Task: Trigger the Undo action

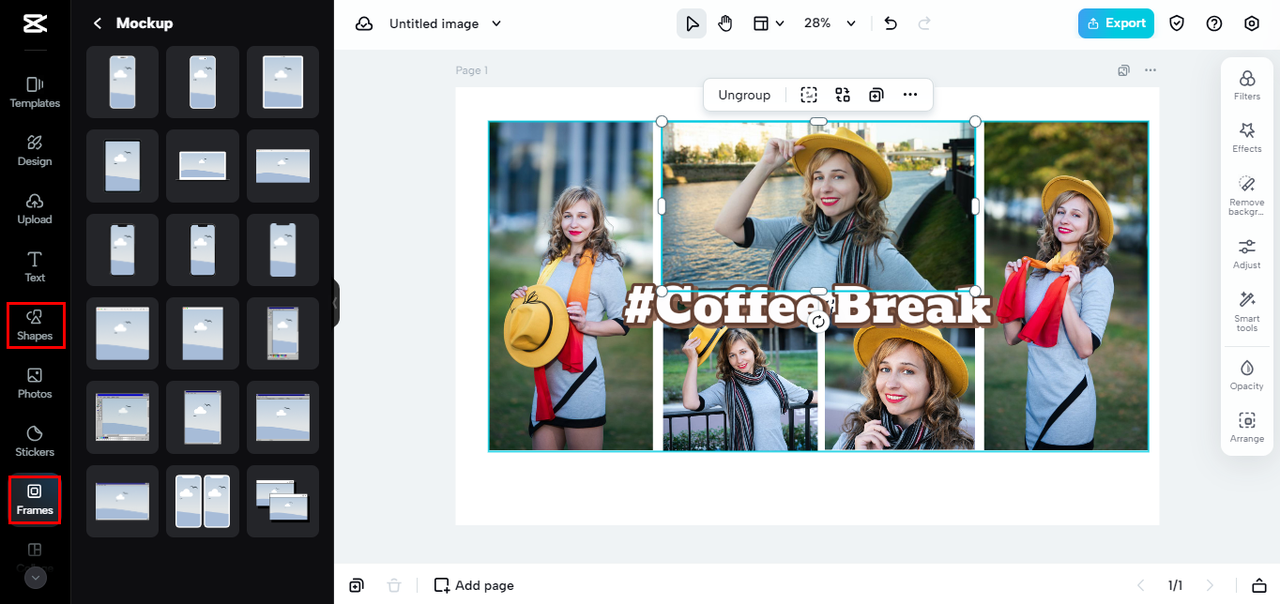Action: [x=890, y=22]
